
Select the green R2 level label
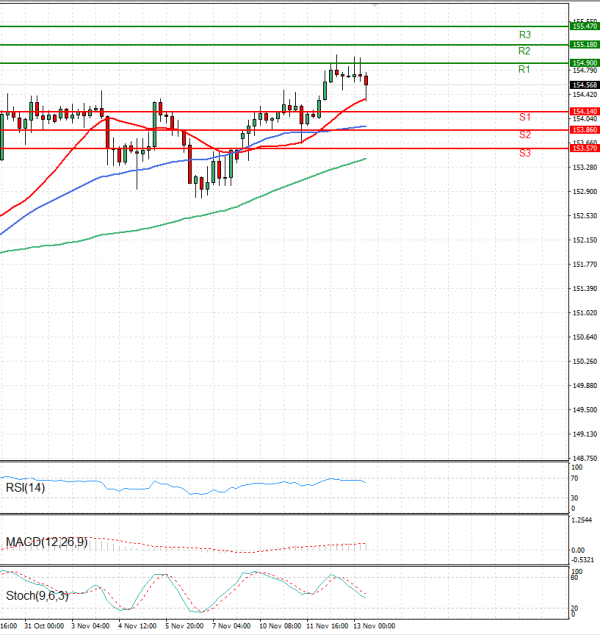click(x=524, y=51)
